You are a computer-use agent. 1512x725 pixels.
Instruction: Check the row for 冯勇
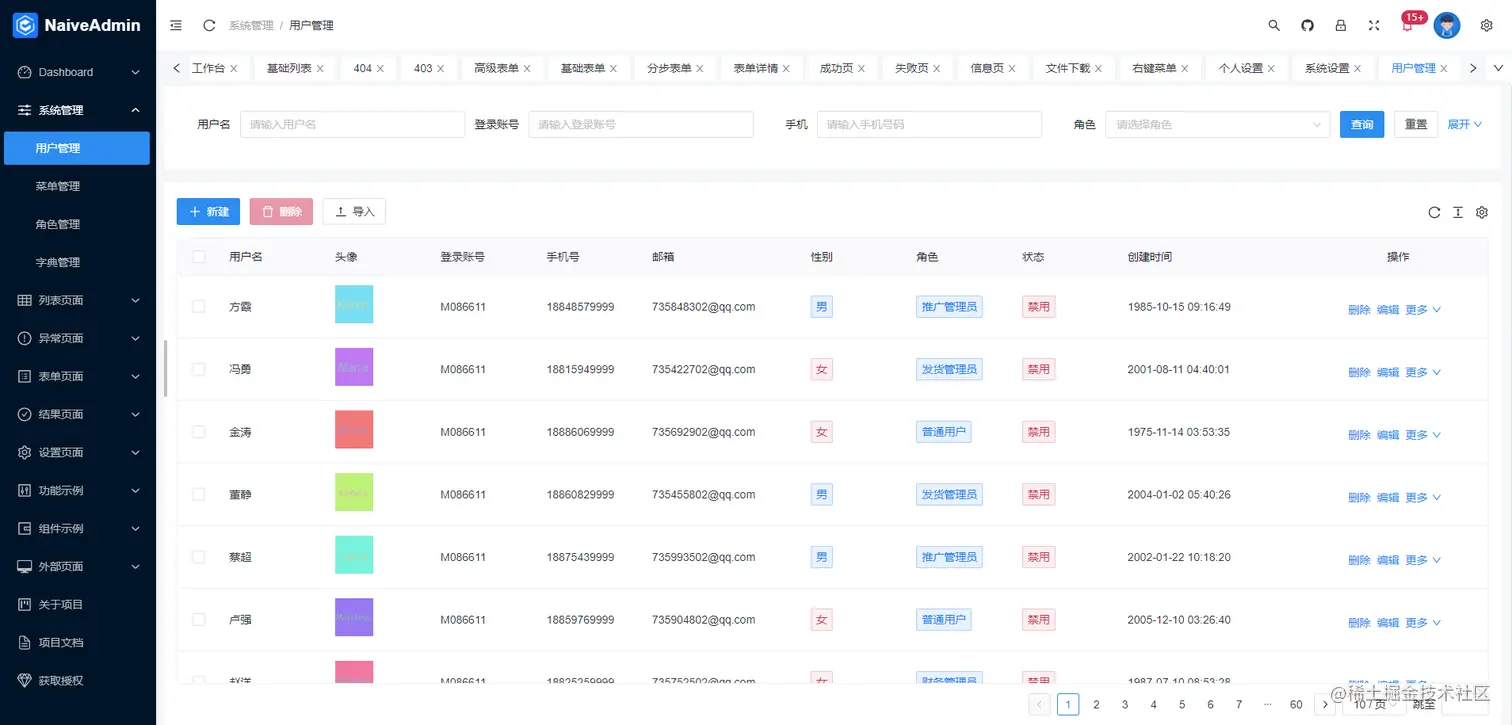(198, 369)
